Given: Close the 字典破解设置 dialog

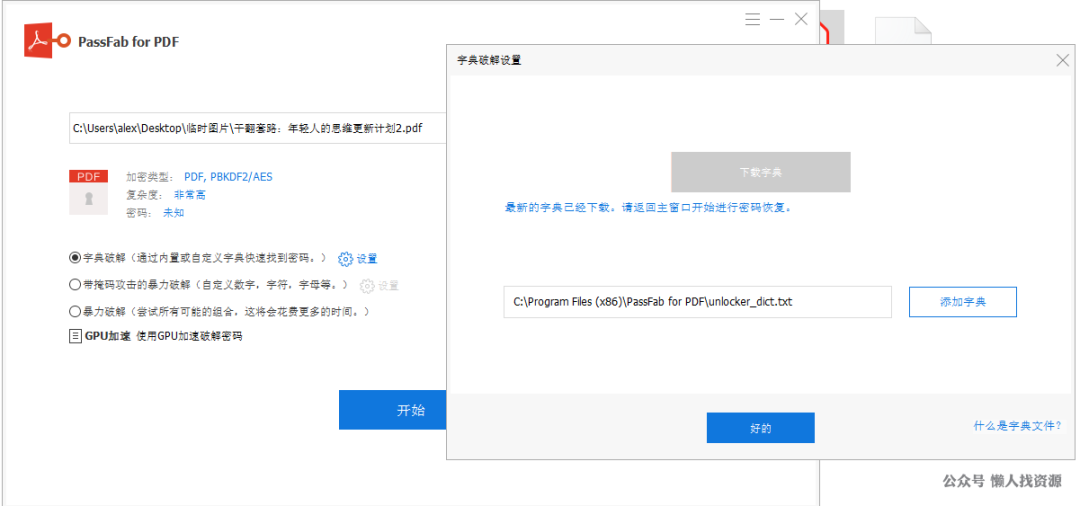Looking at the screenshot, I should [x=1063, y=60].
